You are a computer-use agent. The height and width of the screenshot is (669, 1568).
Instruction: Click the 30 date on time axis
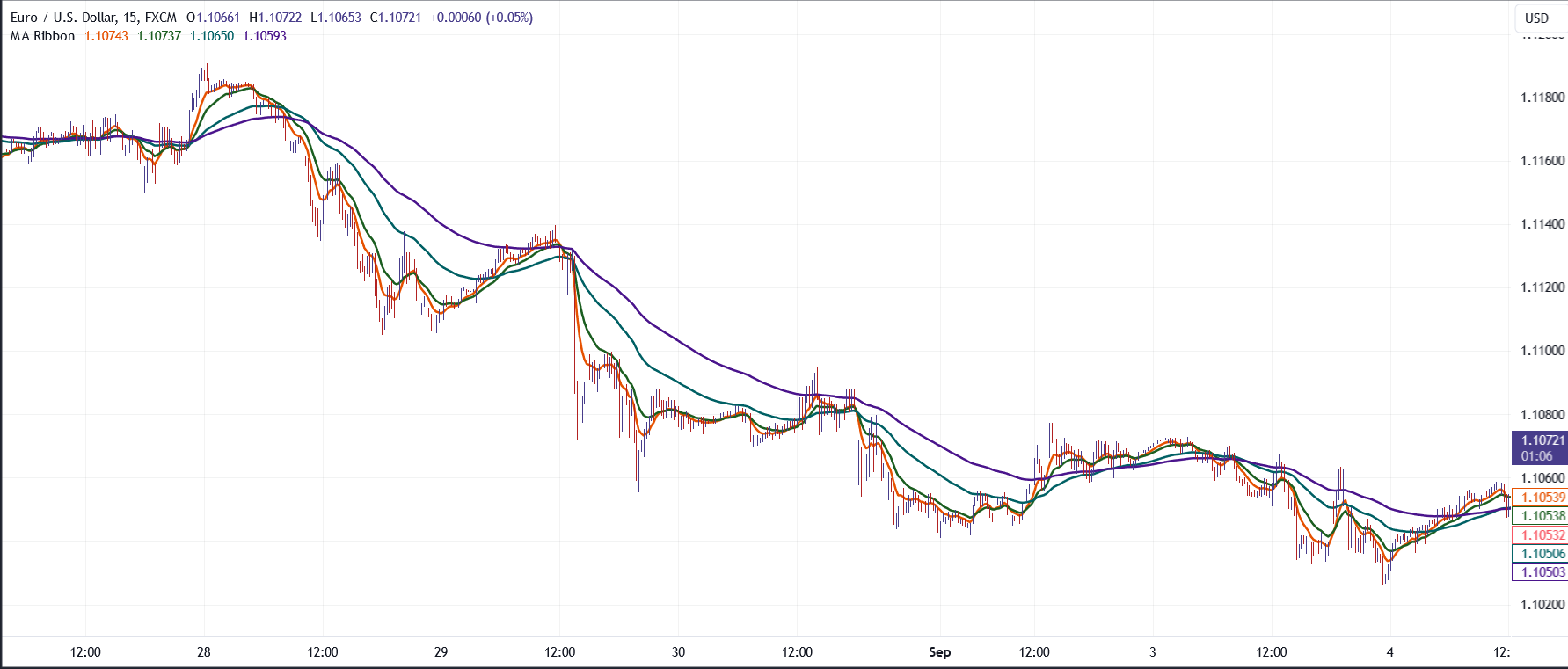click(678, 652)
